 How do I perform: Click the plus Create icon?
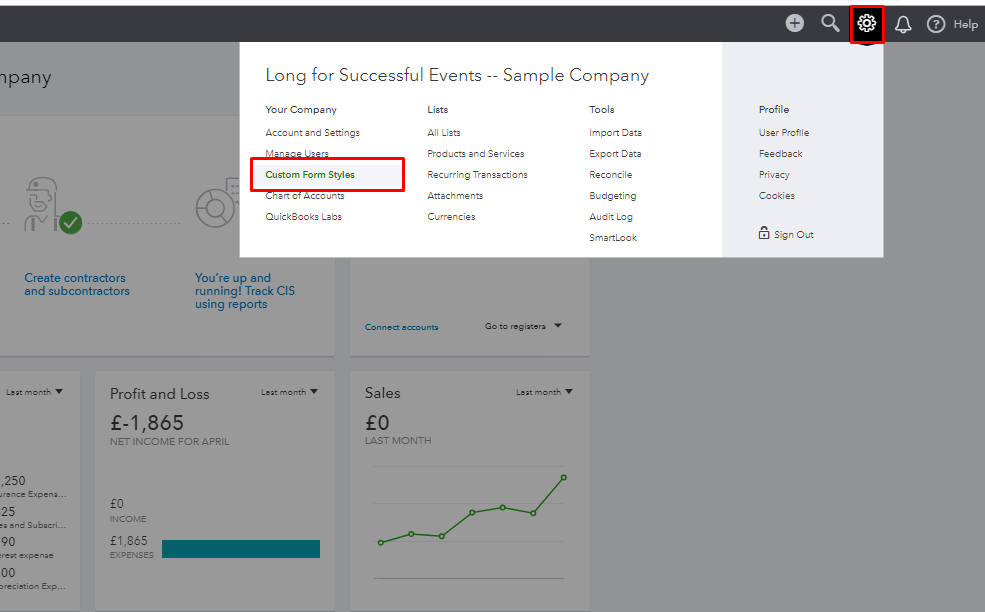(795, 23)
